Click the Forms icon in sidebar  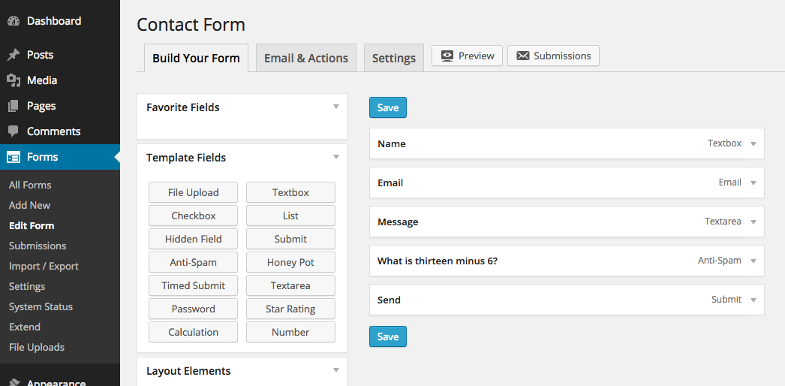point(14,157)
